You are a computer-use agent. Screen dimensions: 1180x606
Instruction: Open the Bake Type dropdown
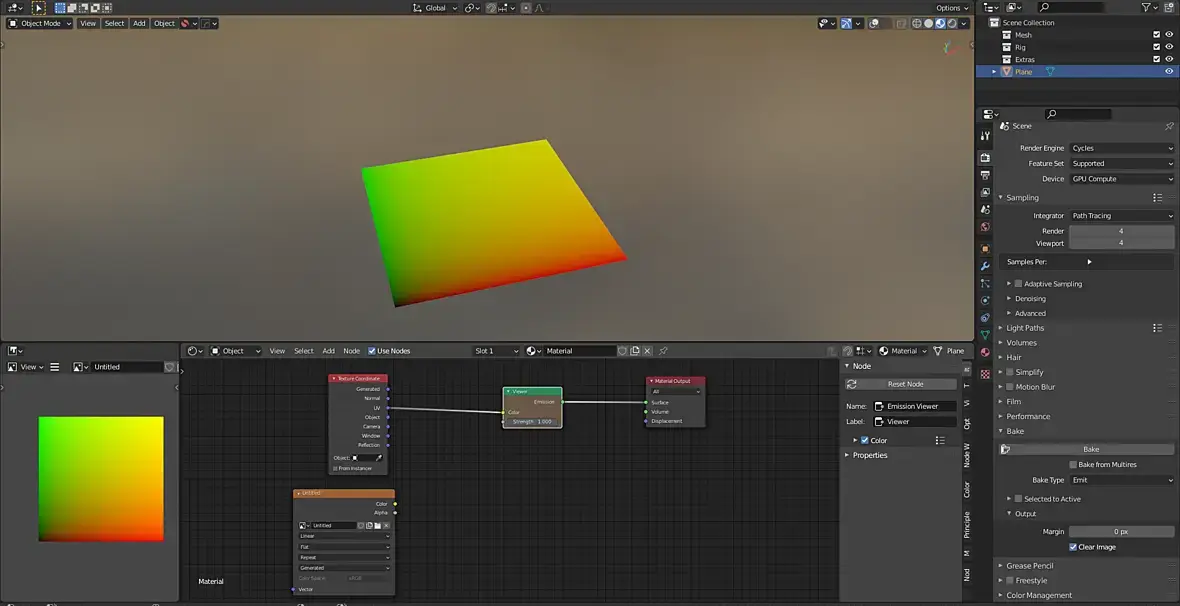tap(1121, 480)
